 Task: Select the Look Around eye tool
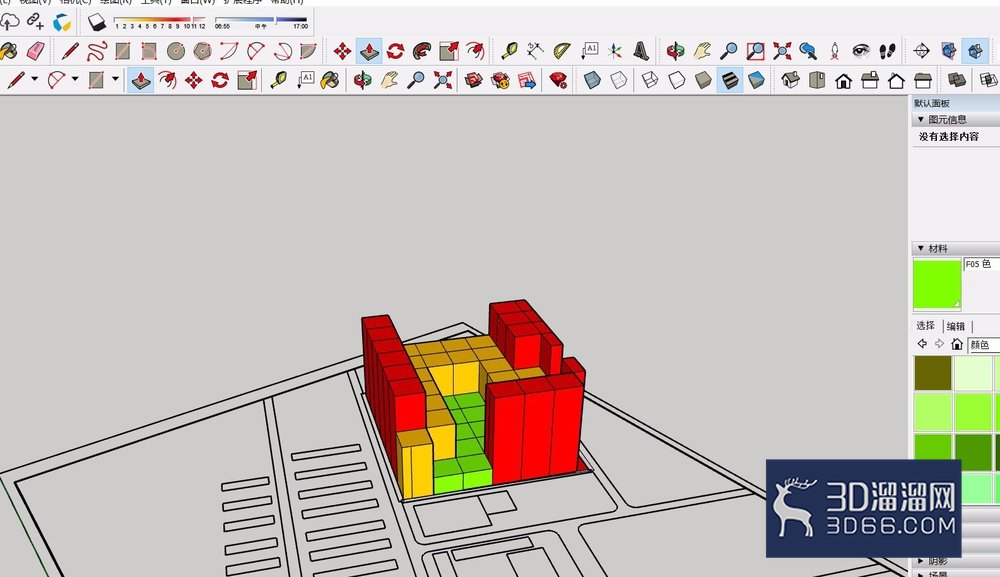point(861,51)
